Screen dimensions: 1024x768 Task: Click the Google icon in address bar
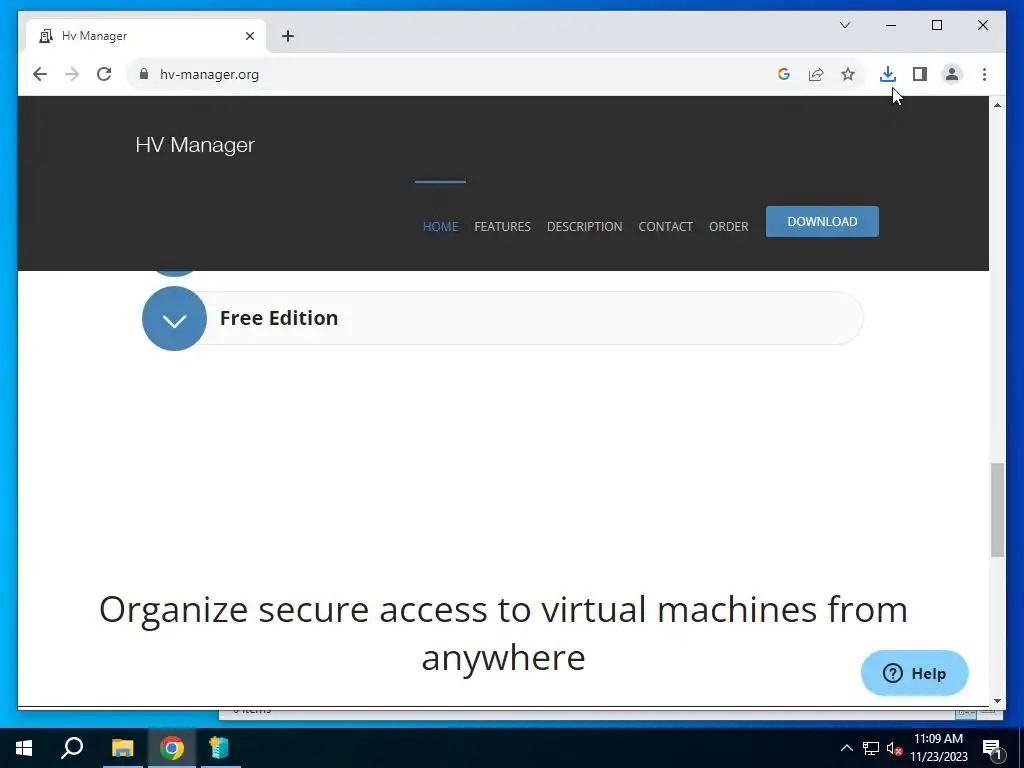(784, 74)
